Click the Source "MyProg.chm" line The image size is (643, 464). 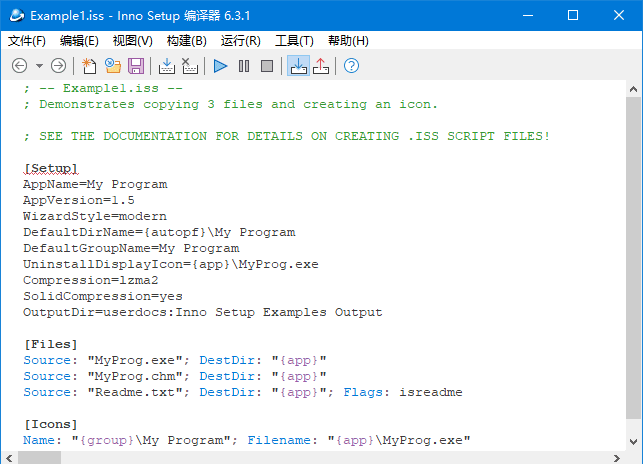pos(175,376)
